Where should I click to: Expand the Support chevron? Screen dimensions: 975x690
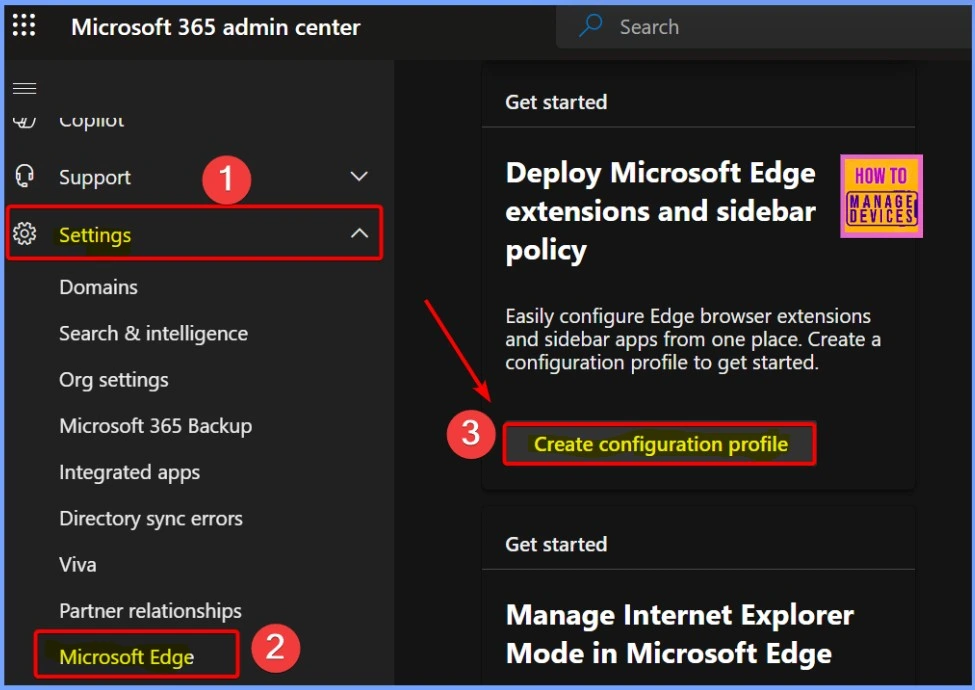359,177
